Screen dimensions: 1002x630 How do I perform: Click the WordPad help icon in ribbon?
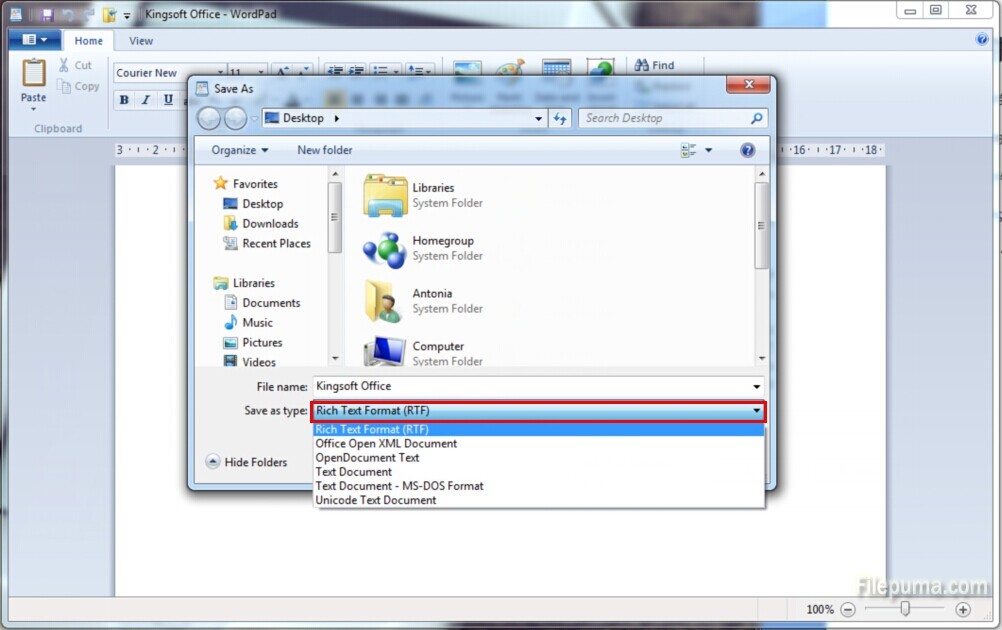pos(981,40)
